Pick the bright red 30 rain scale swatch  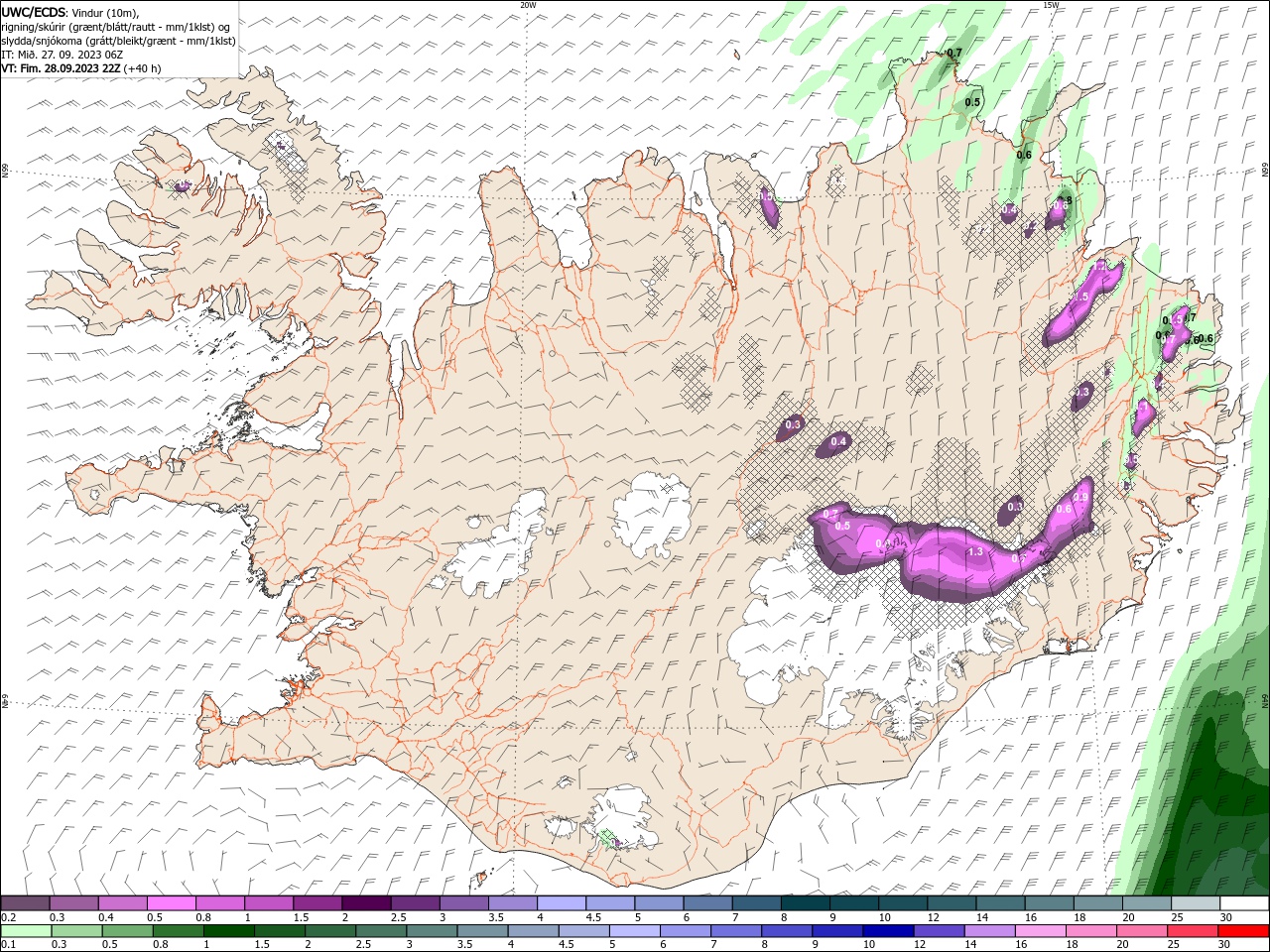[1244, 931]
